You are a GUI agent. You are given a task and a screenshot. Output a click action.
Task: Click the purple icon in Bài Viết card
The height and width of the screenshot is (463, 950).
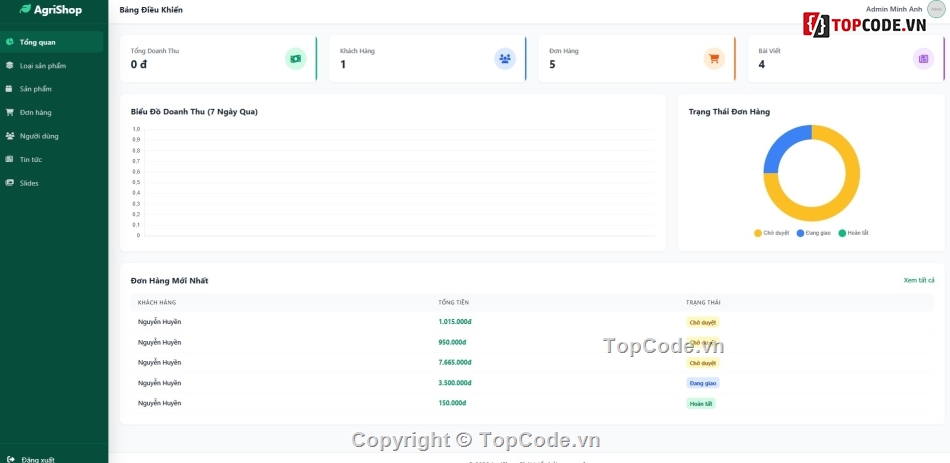923,59
